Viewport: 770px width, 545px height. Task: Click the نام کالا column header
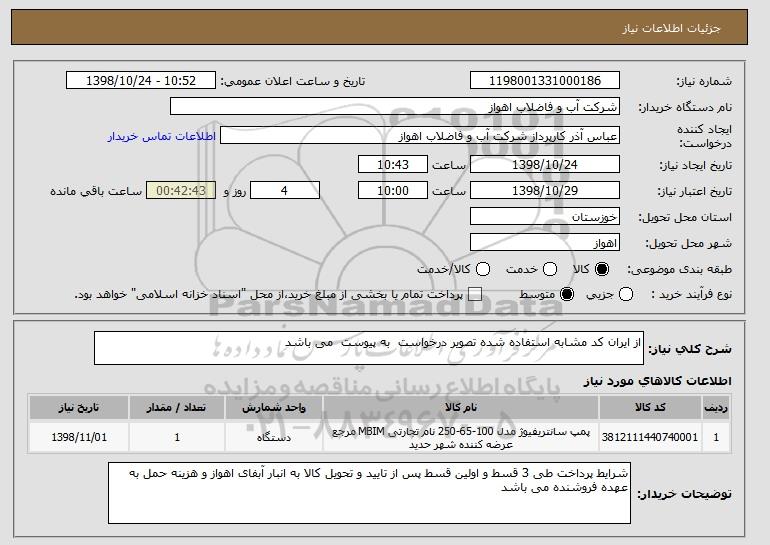(x=459, y=408)
